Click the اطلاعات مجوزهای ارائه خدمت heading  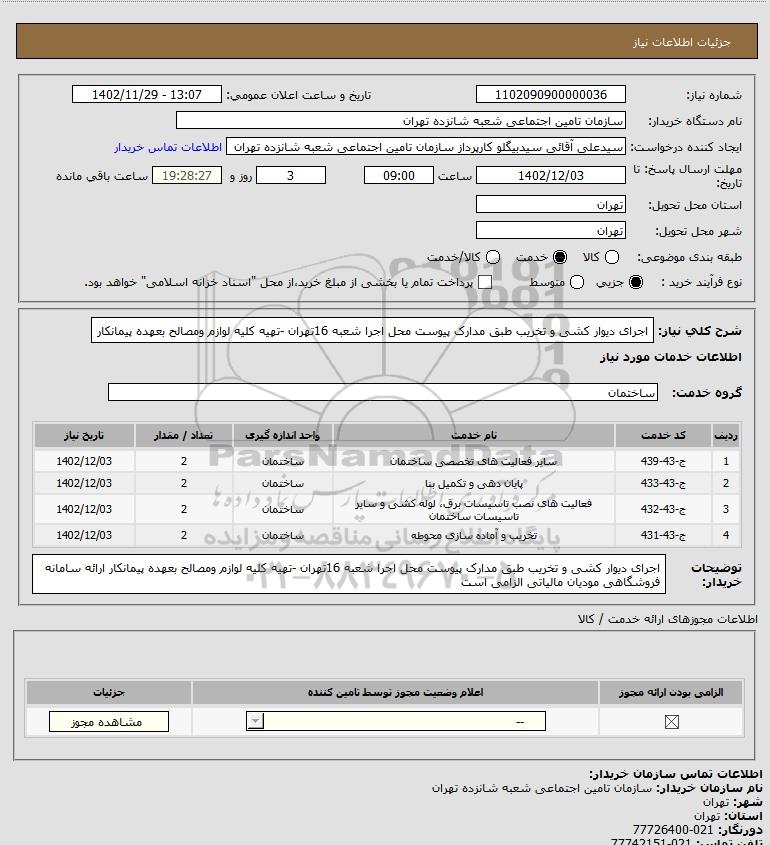click(x=668, y=620)
